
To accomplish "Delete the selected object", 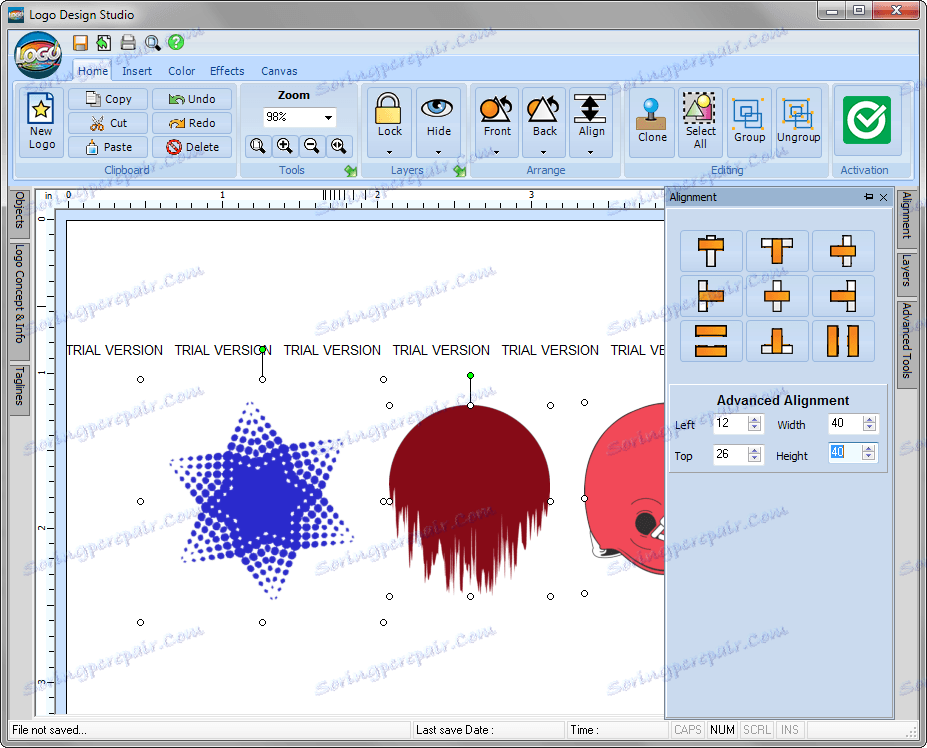I will (x=192, y=147).
